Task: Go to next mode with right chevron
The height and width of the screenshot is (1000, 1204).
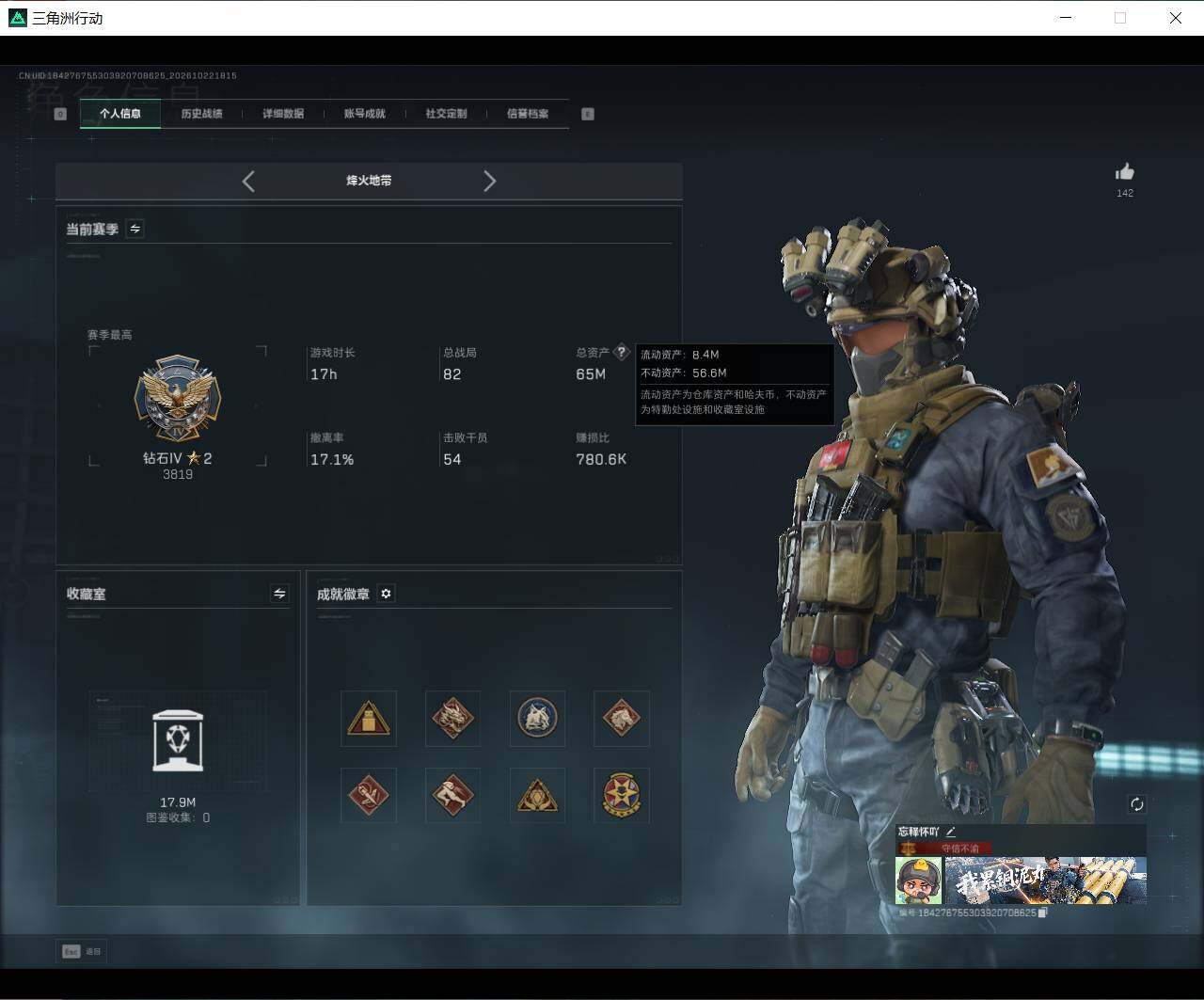Action: (489, 182)
